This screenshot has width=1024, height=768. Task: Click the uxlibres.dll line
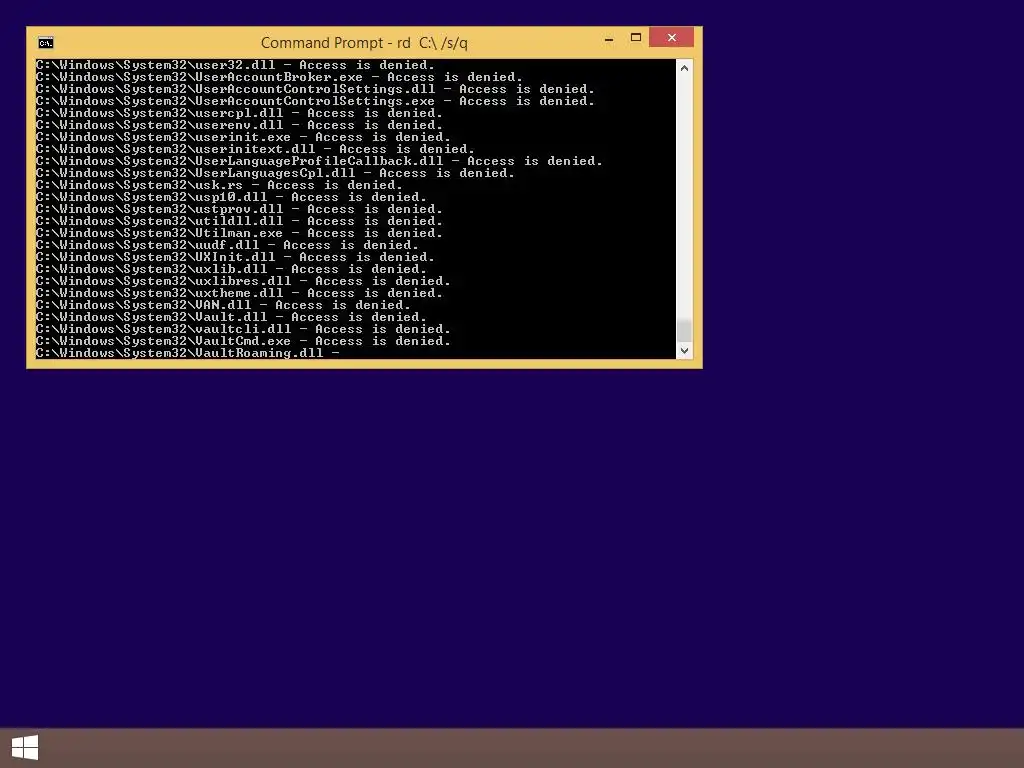[x=243, y=281]
